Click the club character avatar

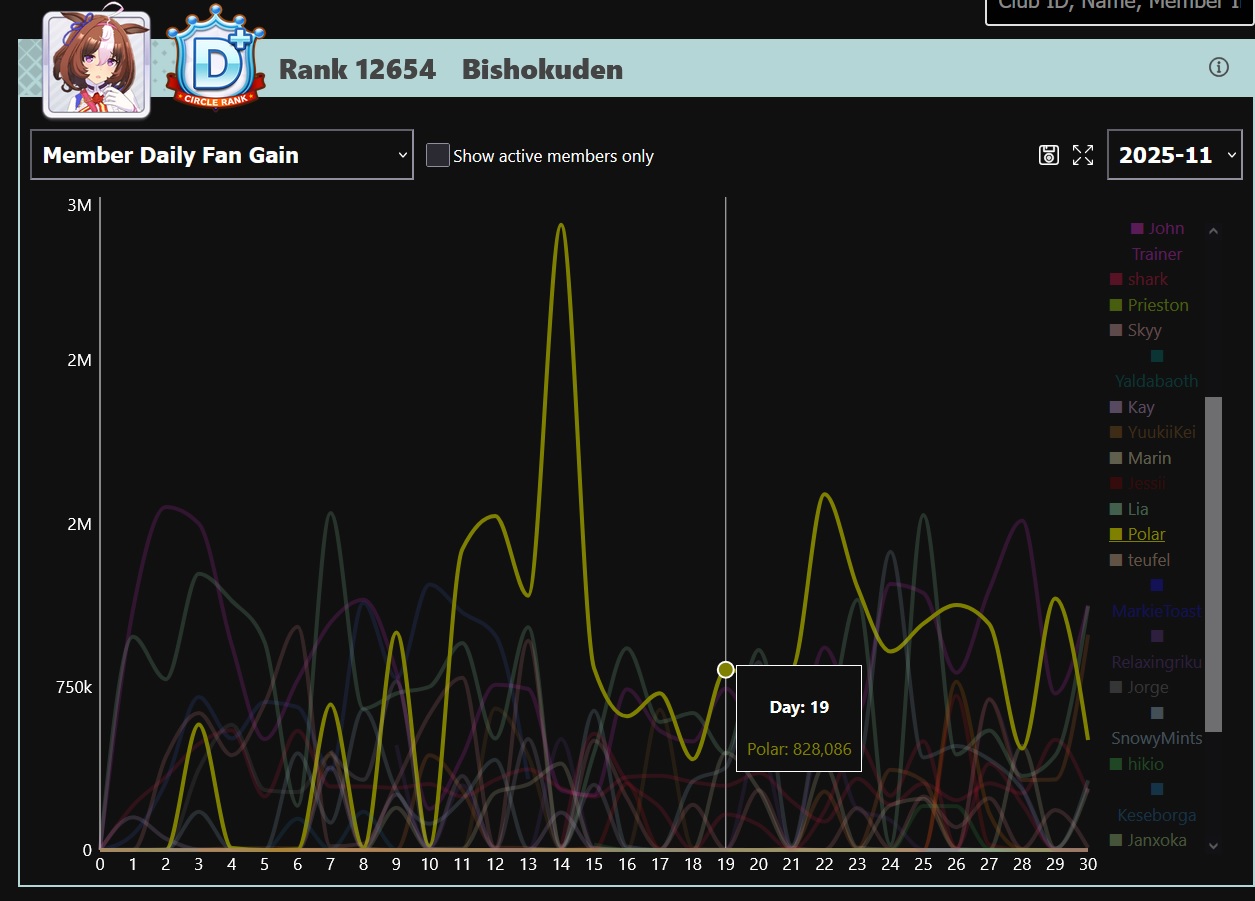(96, 64)
